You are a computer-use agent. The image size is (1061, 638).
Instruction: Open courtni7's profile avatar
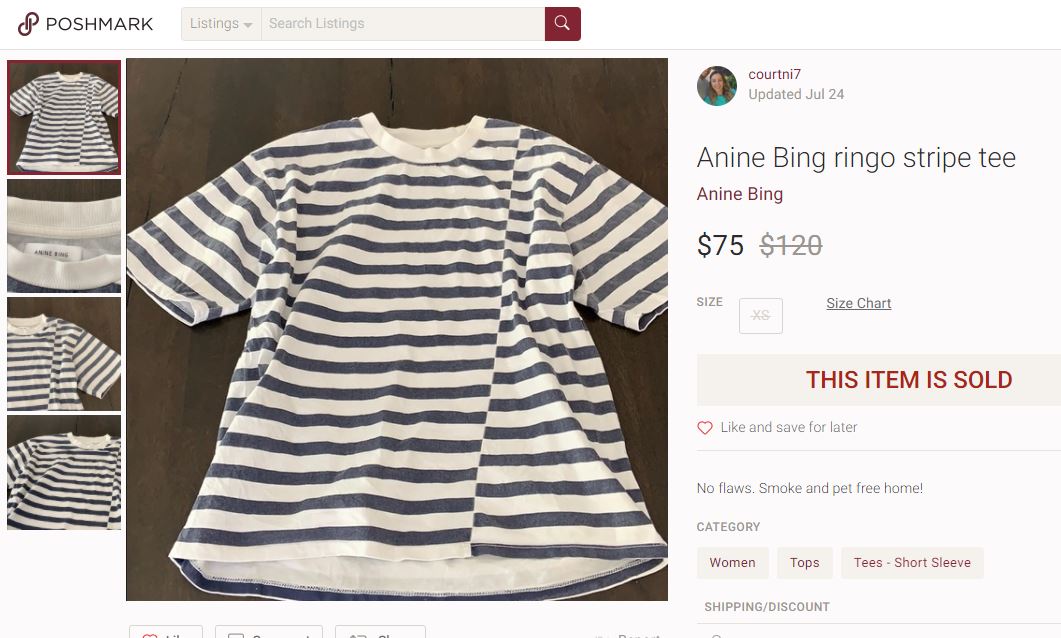[x=716, y=86]
